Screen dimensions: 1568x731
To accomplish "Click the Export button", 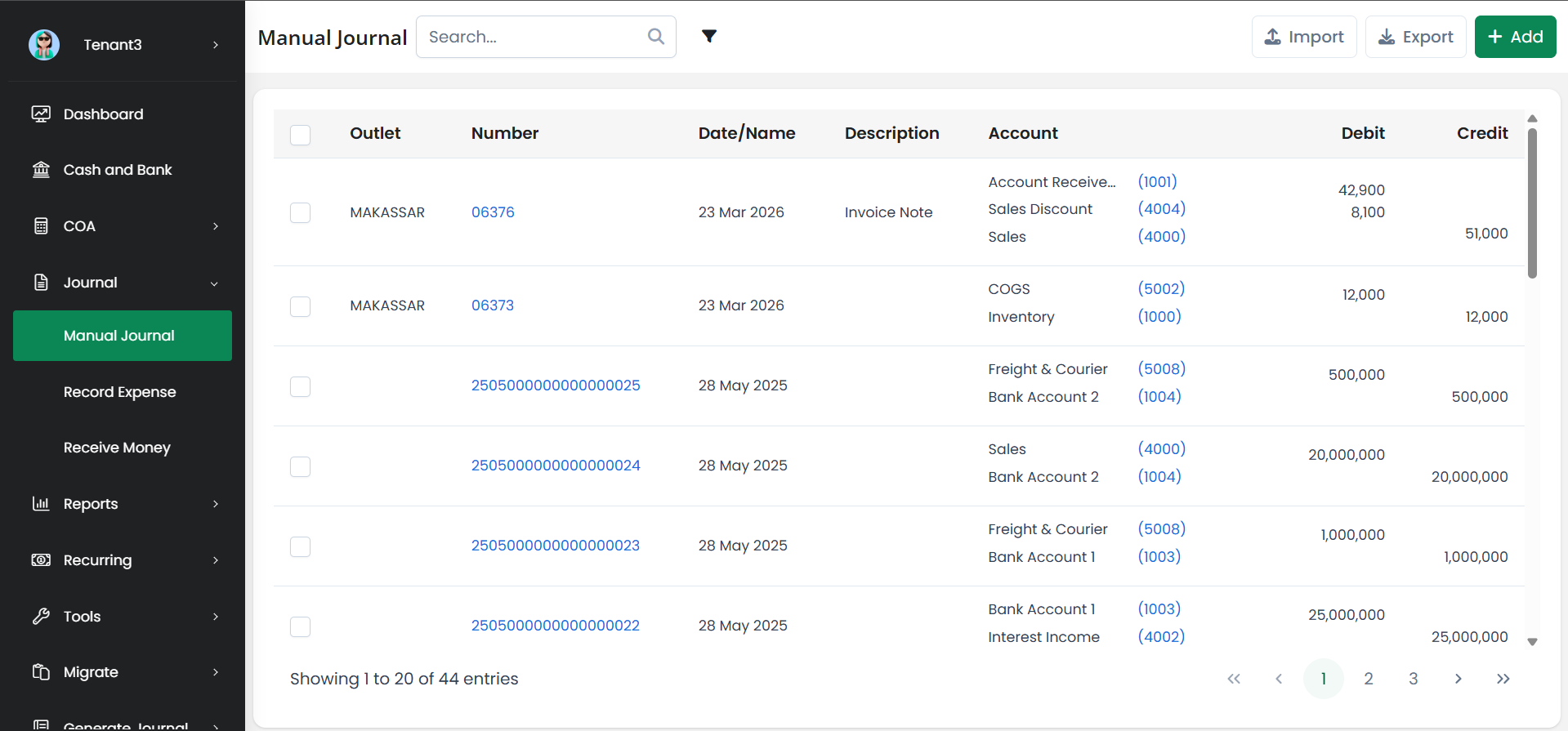I will coord(1416,37).
